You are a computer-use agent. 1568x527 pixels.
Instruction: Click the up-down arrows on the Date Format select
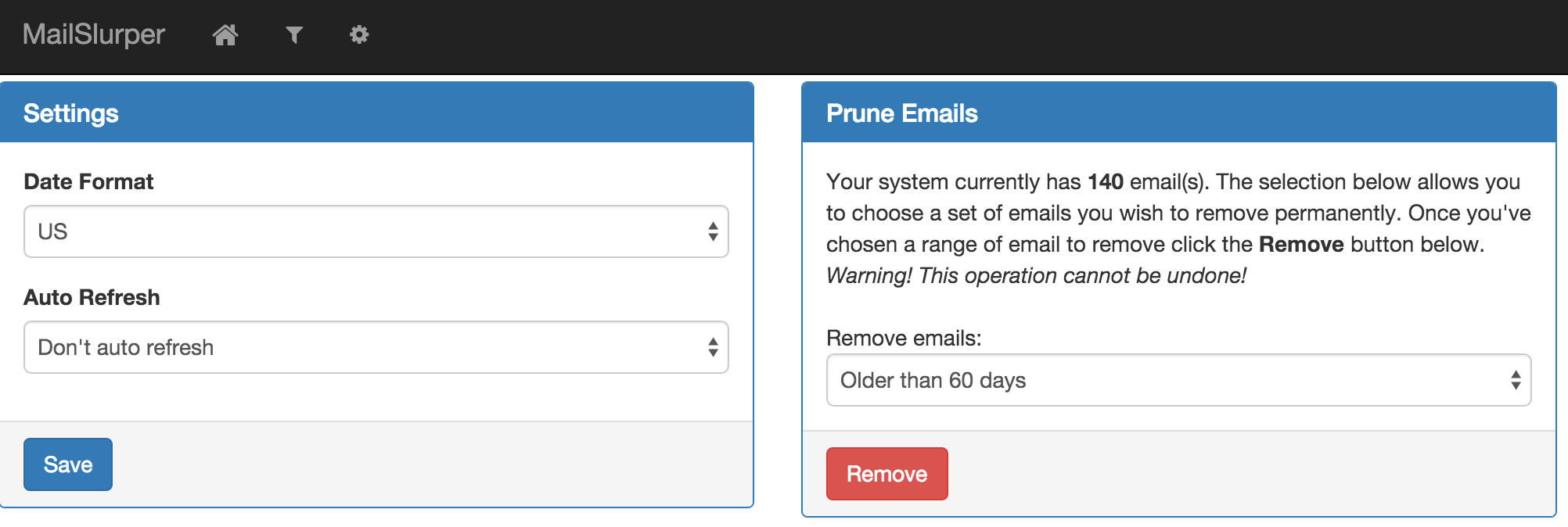(x=713, y=231)
